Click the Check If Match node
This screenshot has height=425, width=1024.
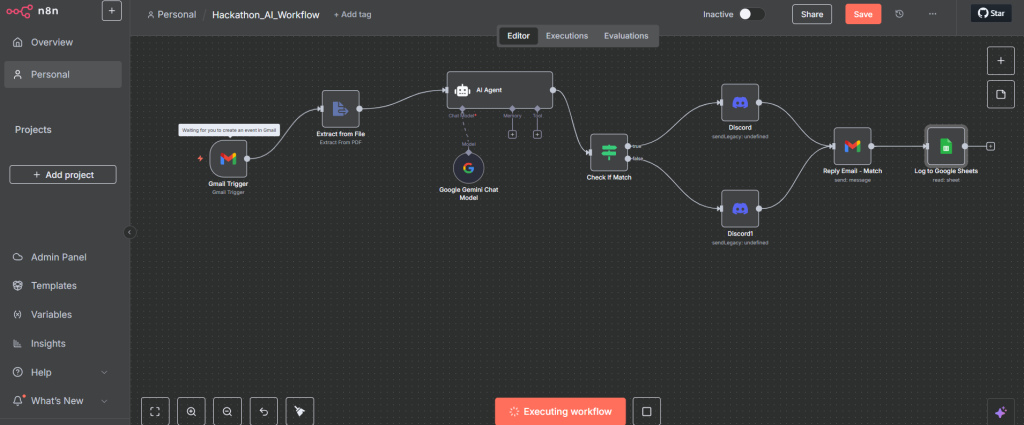click(609, 152)
